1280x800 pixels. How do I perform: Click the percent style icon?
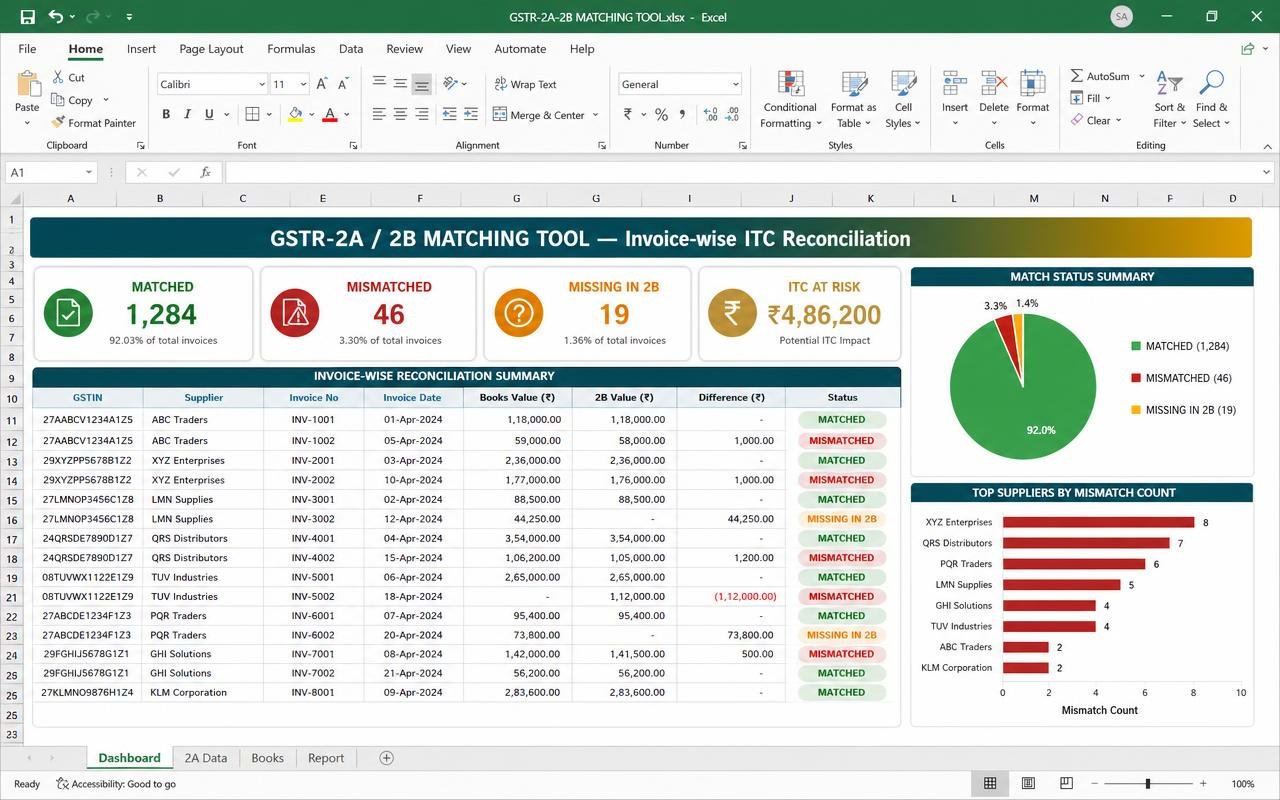[661, 115]
